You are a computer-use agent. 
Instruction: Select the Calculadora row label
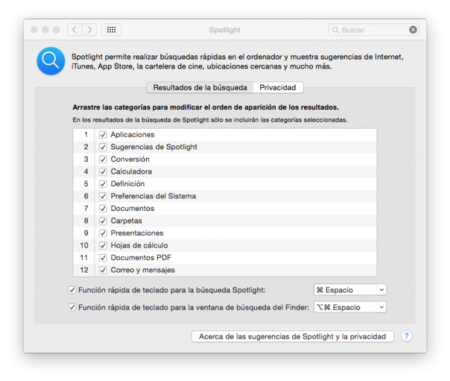pos(131,172)
